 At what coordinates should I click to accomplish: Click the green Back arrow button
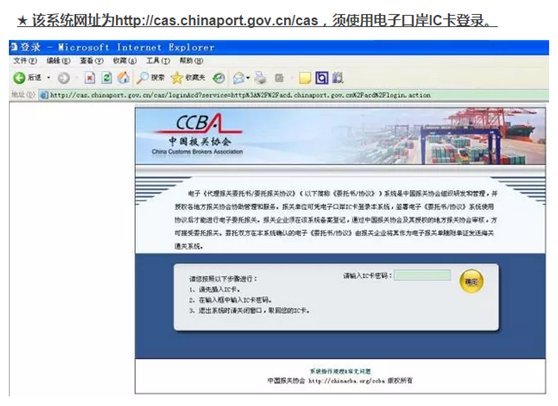click(19, 78)
